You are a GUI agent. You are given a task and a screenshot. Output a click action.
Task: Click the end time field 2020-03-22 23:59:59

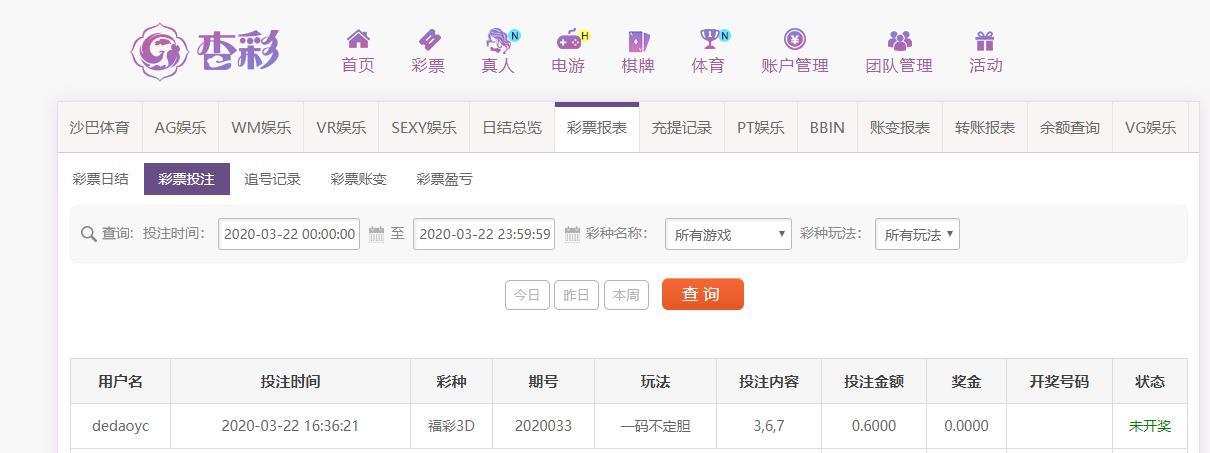point(484,234)
